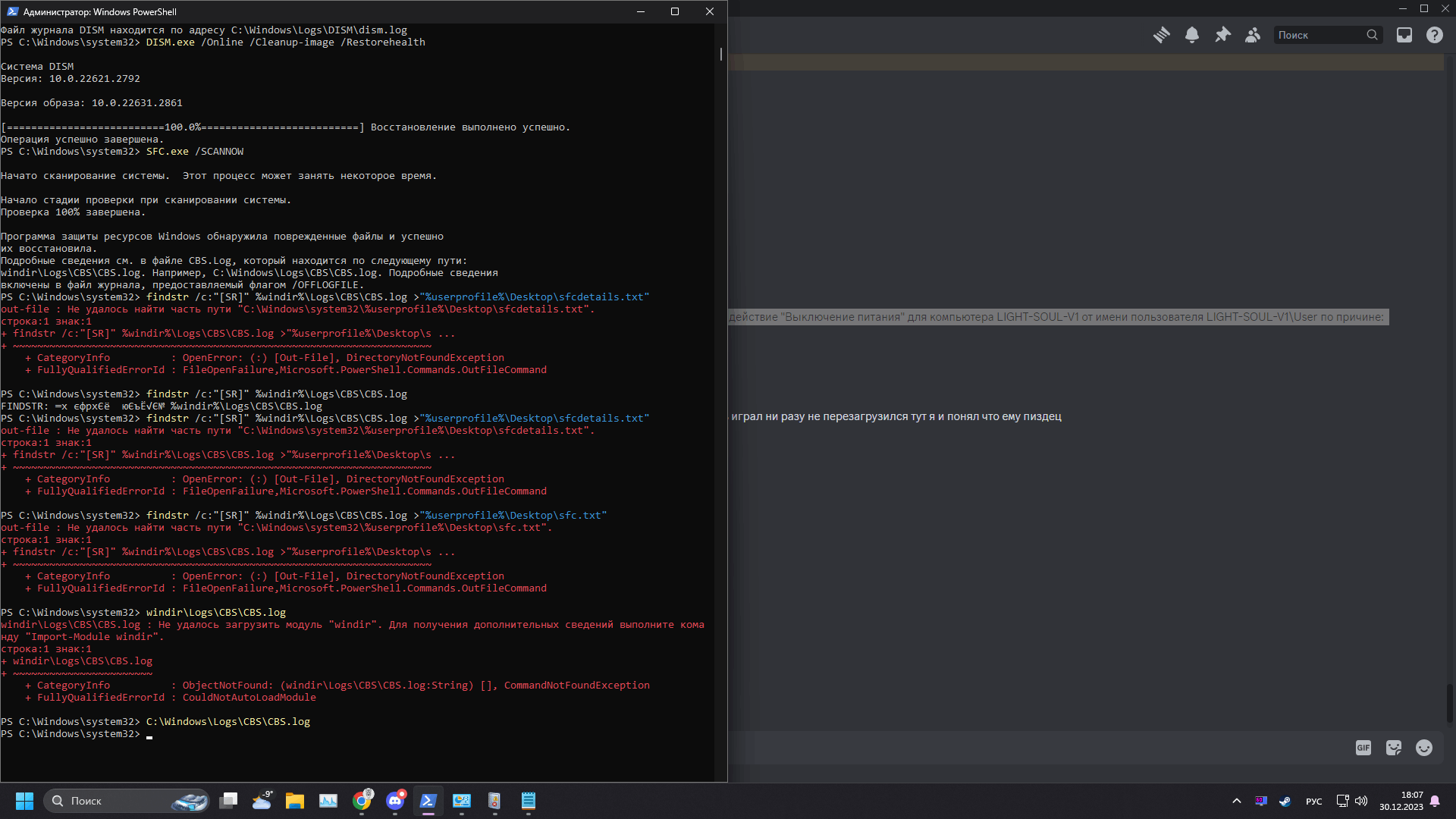1456x819 pixels.
Task: Open the Windows Start menu
Action: [x=24, y=801]
